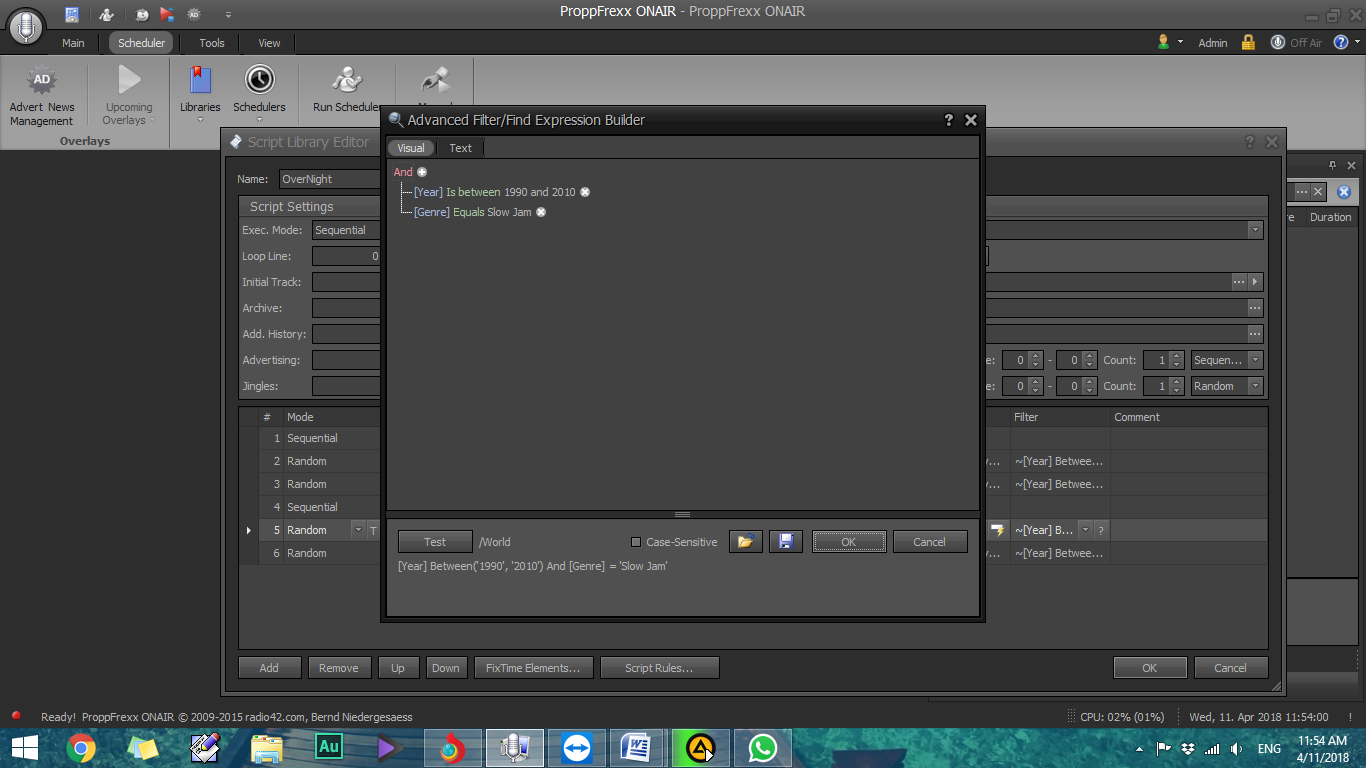Open the quick access toolbar customize arrow
This screenshot has height=768, width=1366.
(228, 15)
